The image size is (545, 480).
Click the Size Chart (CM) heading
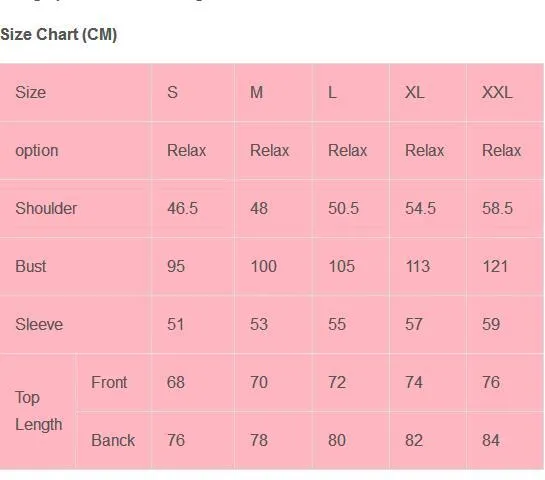click(58, 34)
